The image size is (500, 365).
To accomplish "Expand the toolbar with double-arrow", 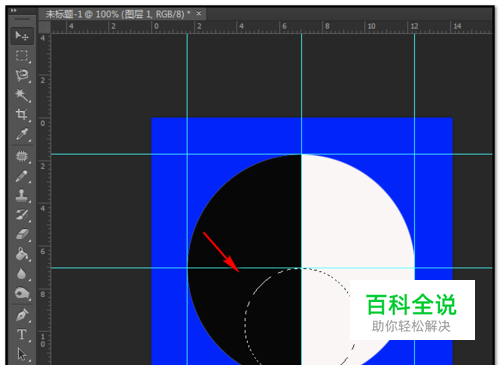I will pos(13,10).
